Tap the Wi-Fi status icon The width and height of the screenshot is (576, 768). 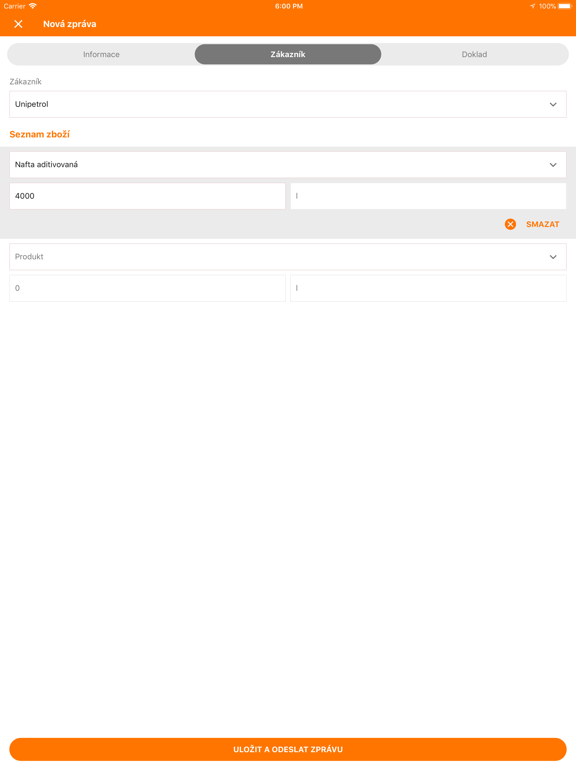[33, 6]
